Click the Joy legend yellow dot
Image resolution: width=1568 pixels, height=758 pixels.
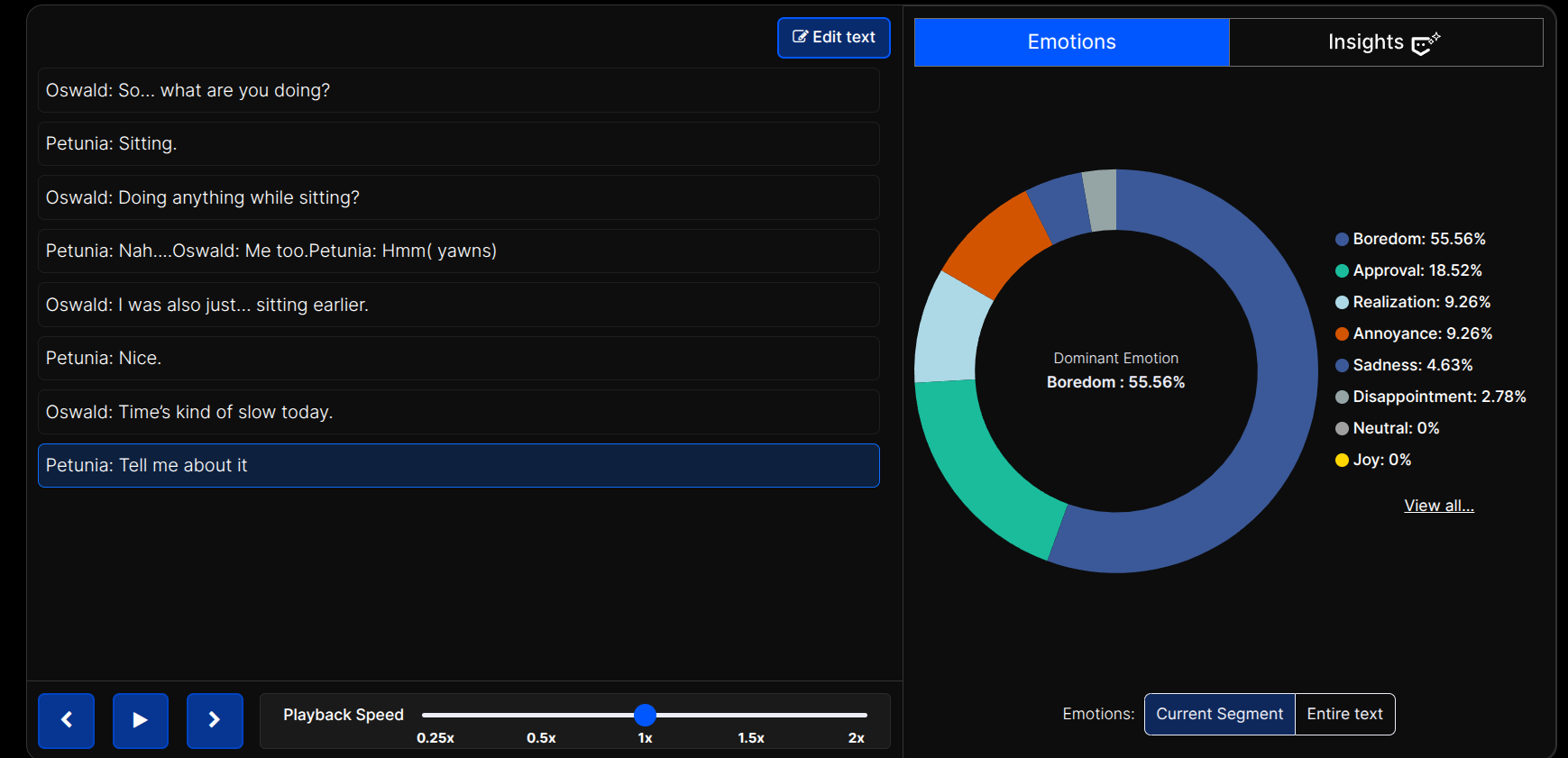pyautogui.click(x=1342, y=461)
